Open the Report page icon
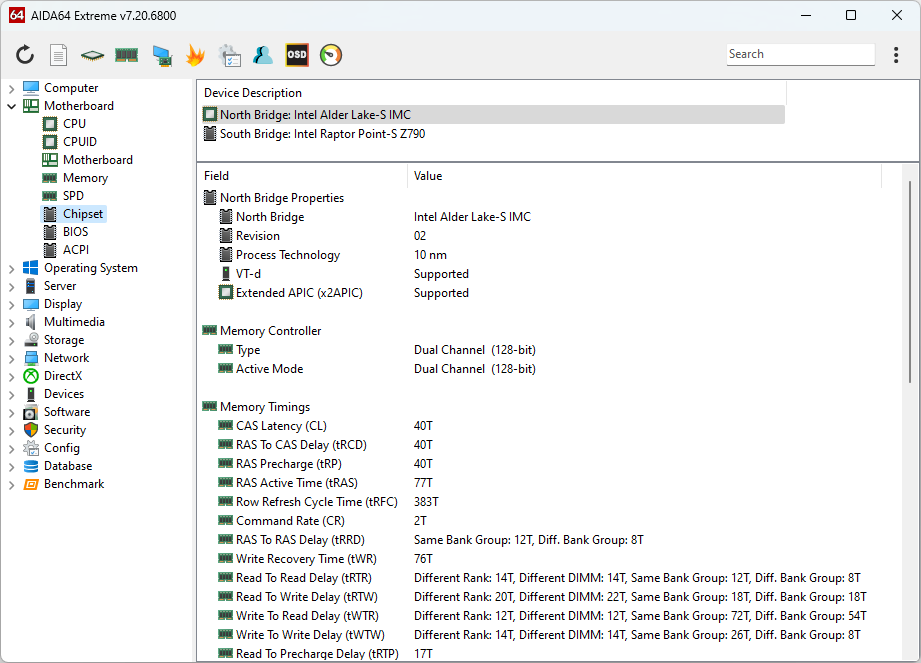Viewport: 921px width, 663px height. [x=59, y=55]
